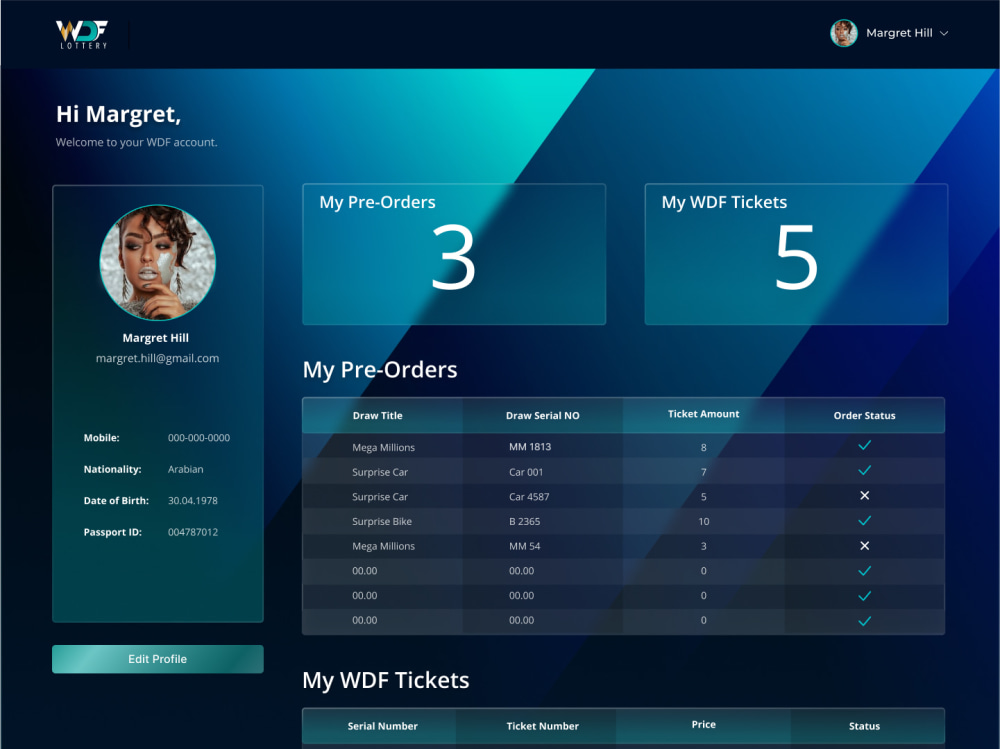Click the passport ID 004787012

[193, 532]
